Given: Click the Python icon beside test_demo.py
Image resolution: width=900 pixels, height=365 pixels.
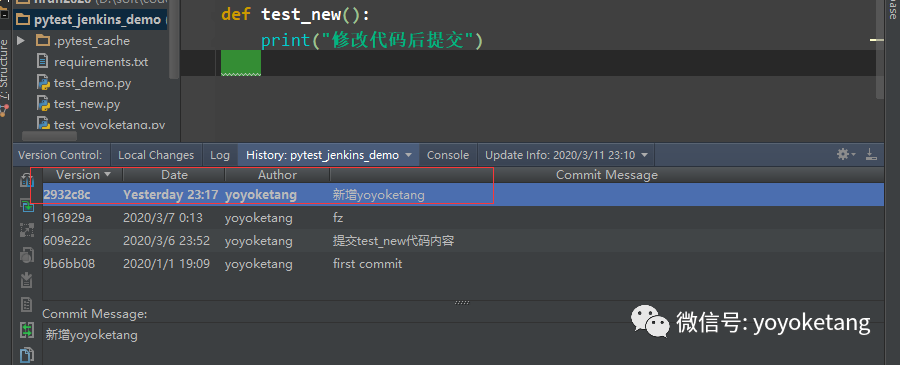Looking at the screenshot, I should pyautogui.click(x=43, y=83).
